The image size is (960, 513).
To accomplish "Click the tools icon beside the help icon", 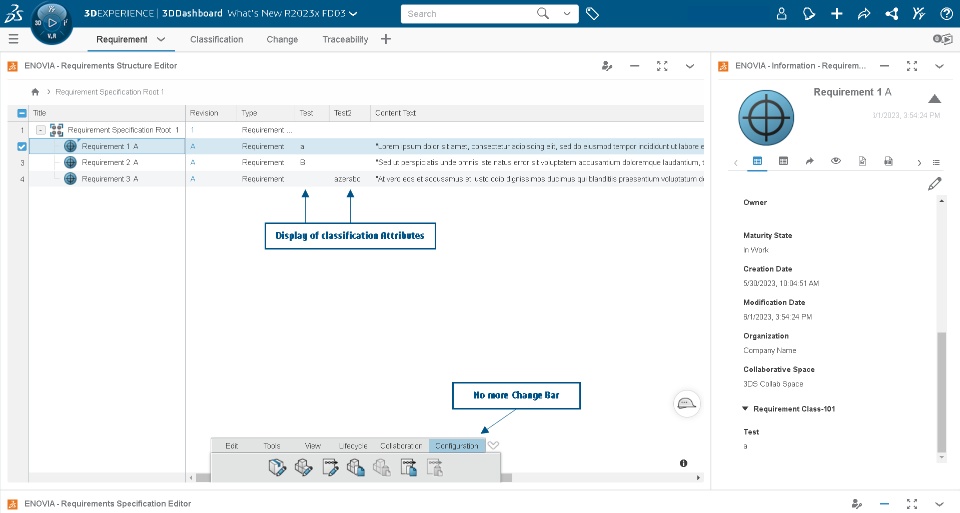I will pos(919,13).
